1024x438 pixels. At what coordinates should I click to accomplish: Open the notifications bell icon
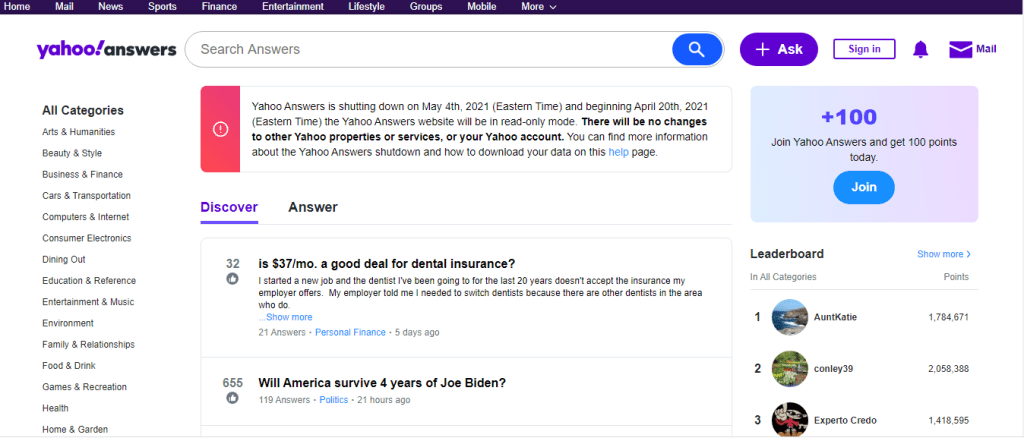click(x=920, y=50)
